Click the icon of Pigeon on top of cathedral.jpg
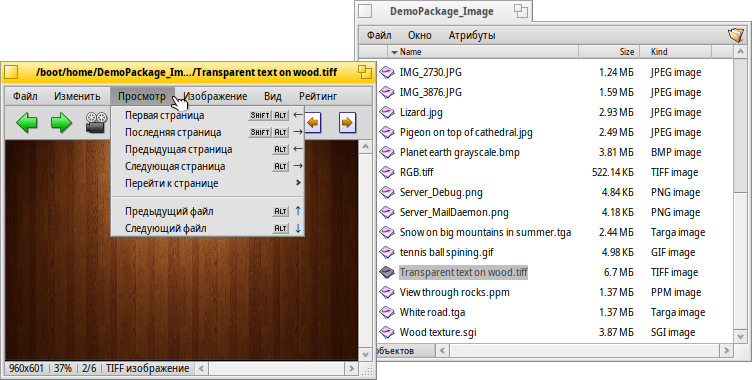This screenshot has height=380, width=752. (387, 132)
